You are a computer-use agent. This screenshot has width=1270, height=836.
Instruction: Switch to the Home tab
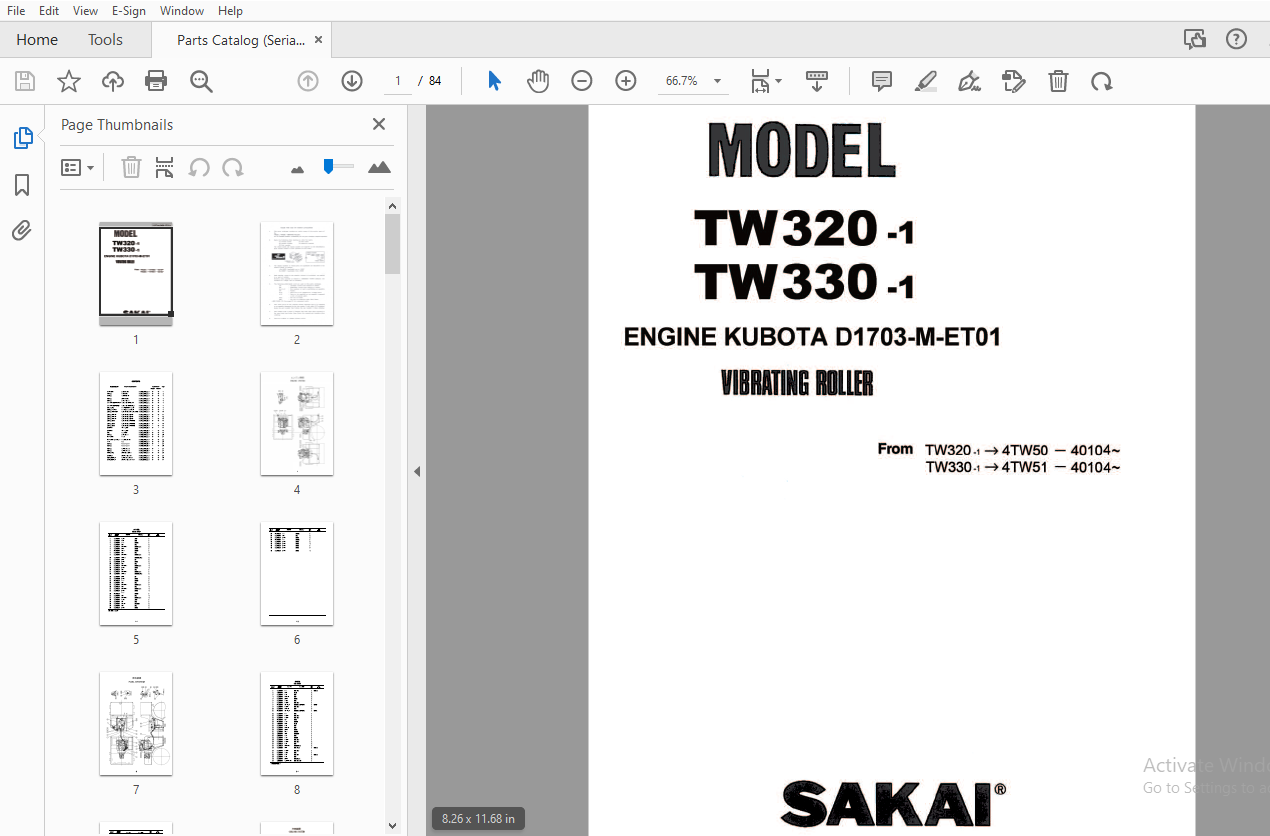click(x=37, y=40)
